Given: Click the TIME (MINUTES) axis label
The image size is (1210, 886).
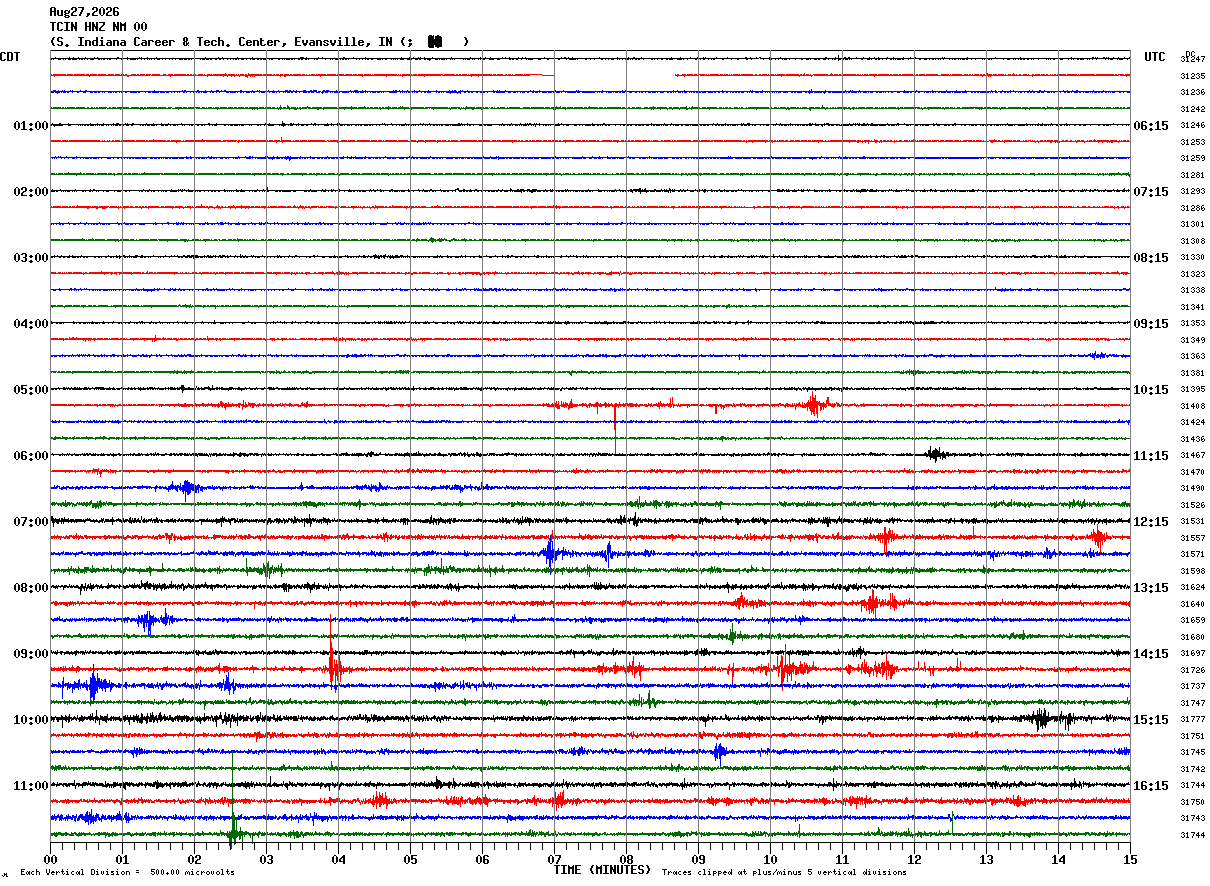Looking at the screenshot, I should pos(602,870).
